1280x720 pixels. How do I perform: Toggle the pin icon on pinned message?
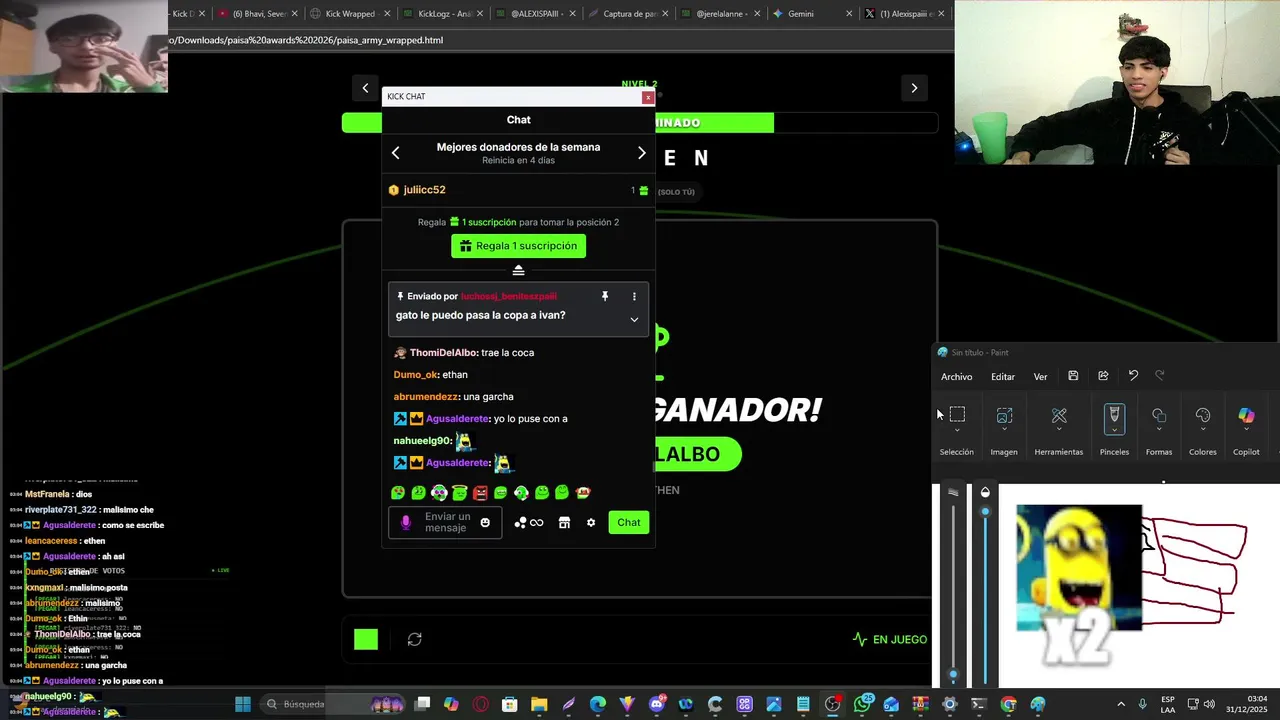pos(605,296)
